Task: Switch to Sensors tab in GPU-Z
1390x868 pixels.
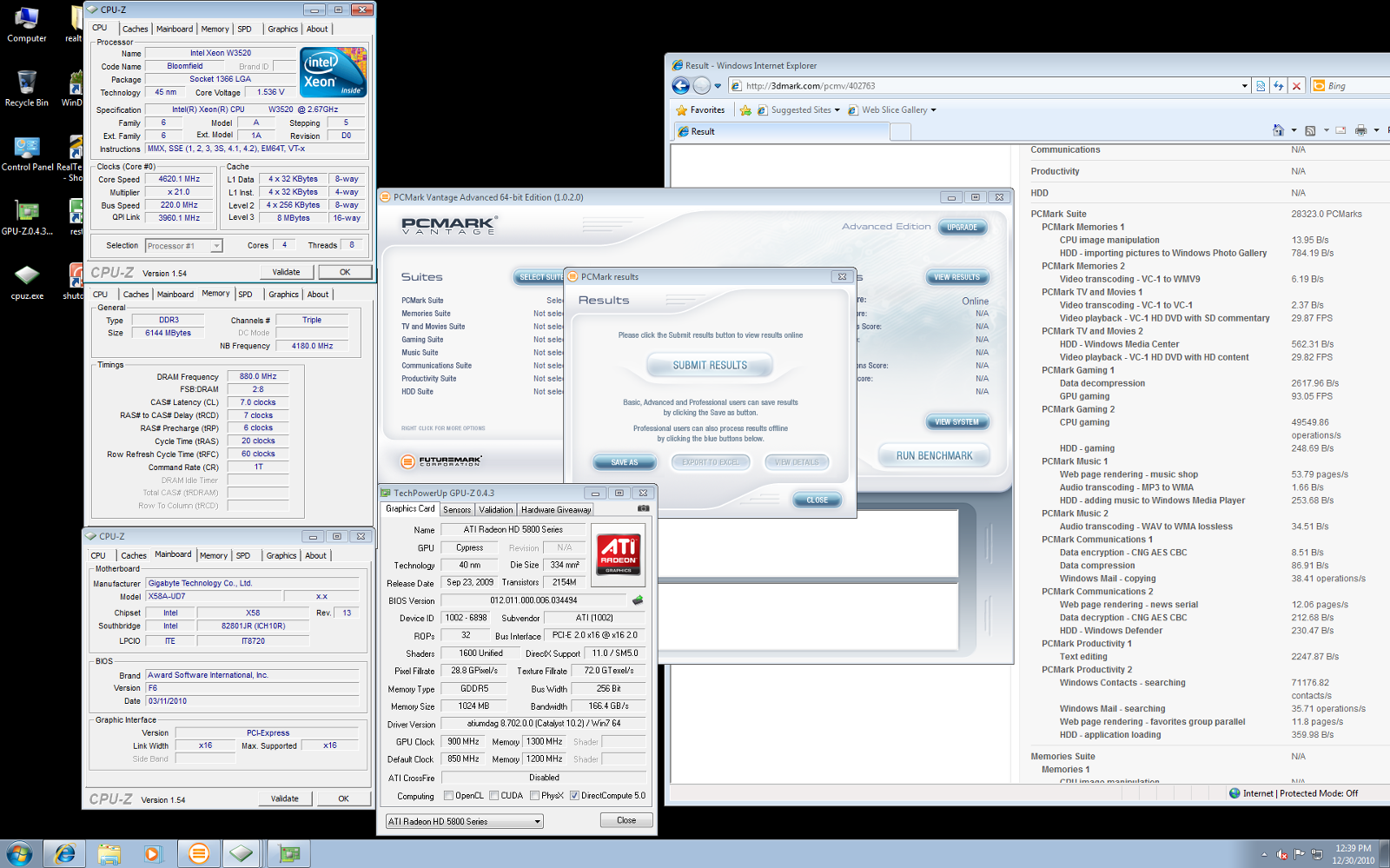Action: point(457,510)
